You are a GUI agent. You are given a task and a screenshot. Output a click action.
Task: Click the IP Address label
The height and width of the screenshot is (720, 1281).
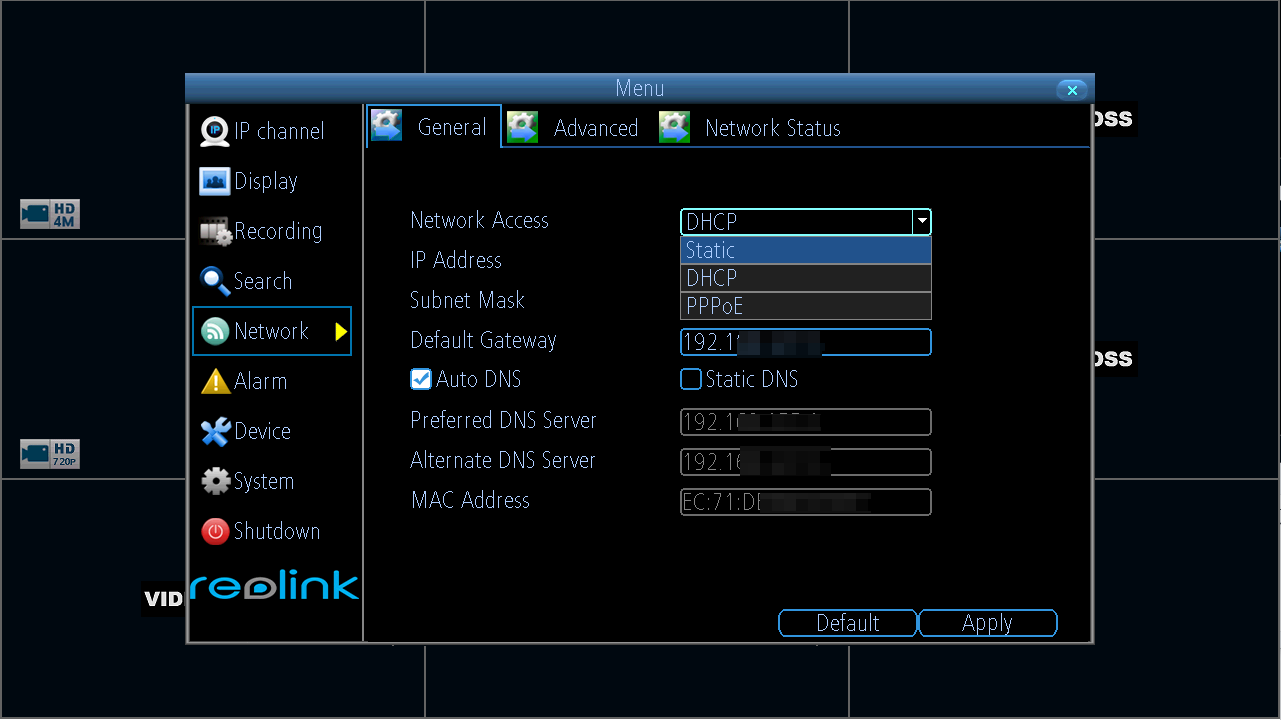456,260
